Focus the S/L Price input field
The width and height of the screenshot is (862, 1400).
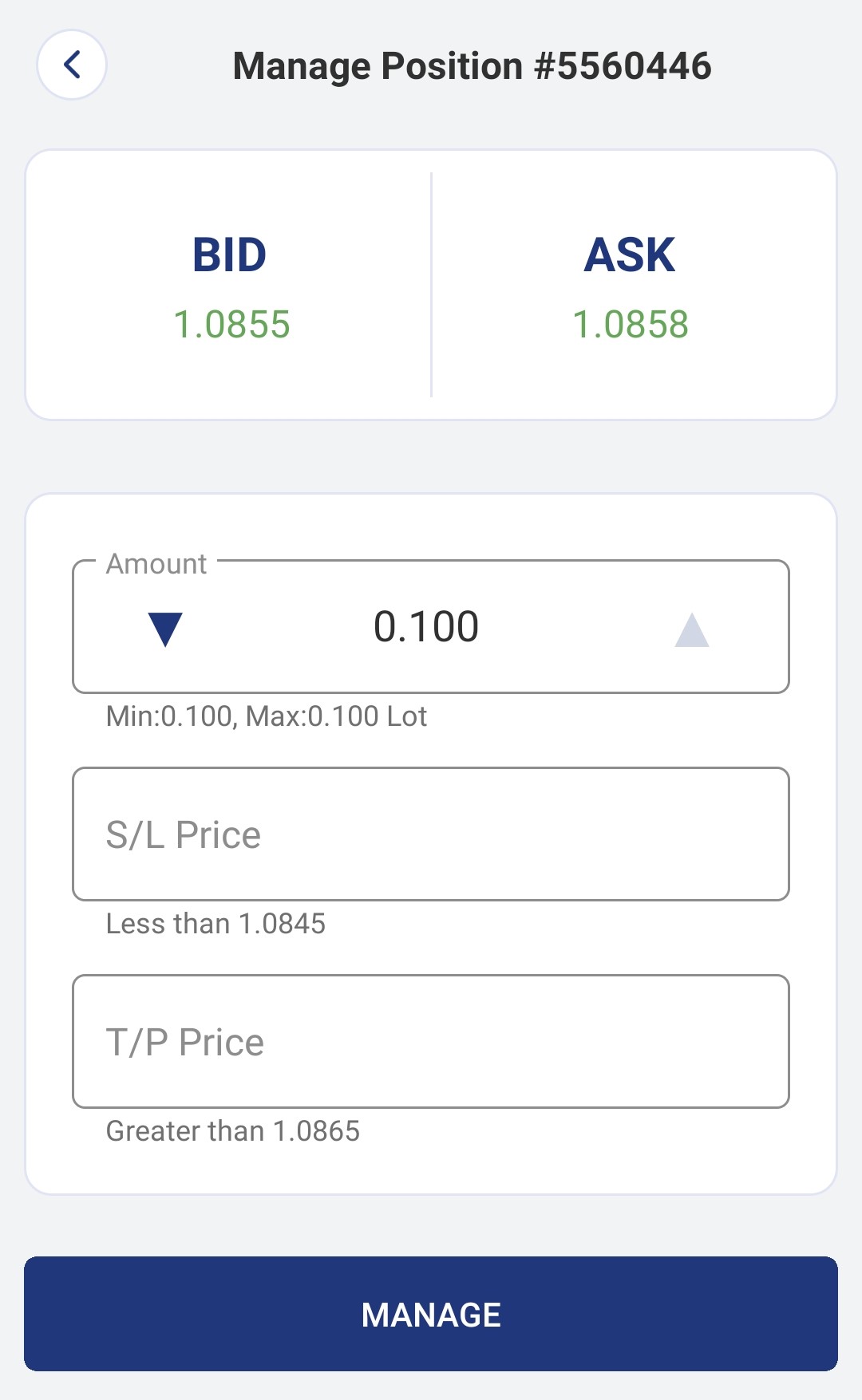(431, 834)
